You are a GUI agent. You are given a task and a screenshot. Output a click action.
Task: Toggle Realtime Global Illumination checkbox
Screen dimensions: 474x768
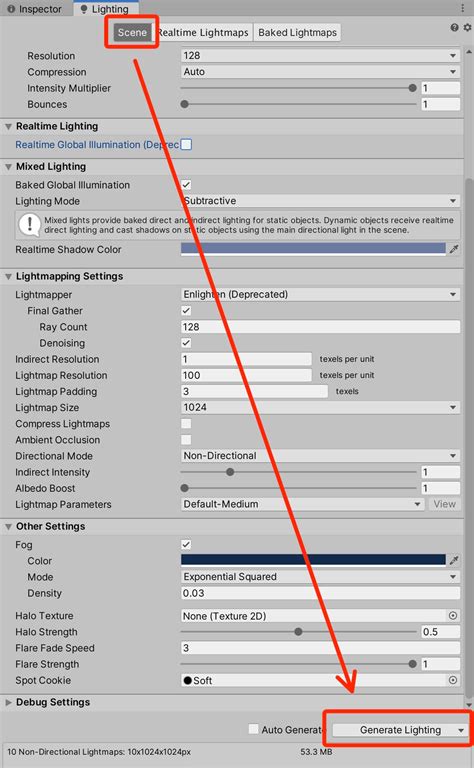(186, 144)
